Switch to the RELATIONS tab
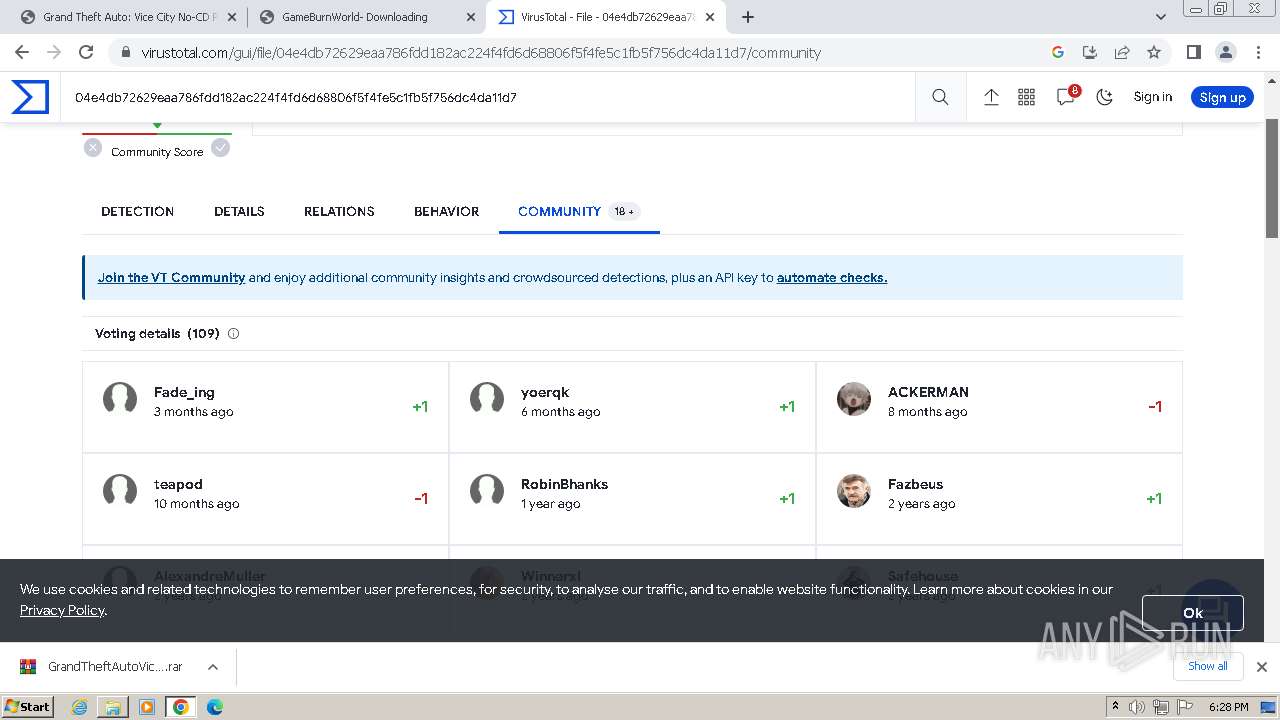 [339, 211]
